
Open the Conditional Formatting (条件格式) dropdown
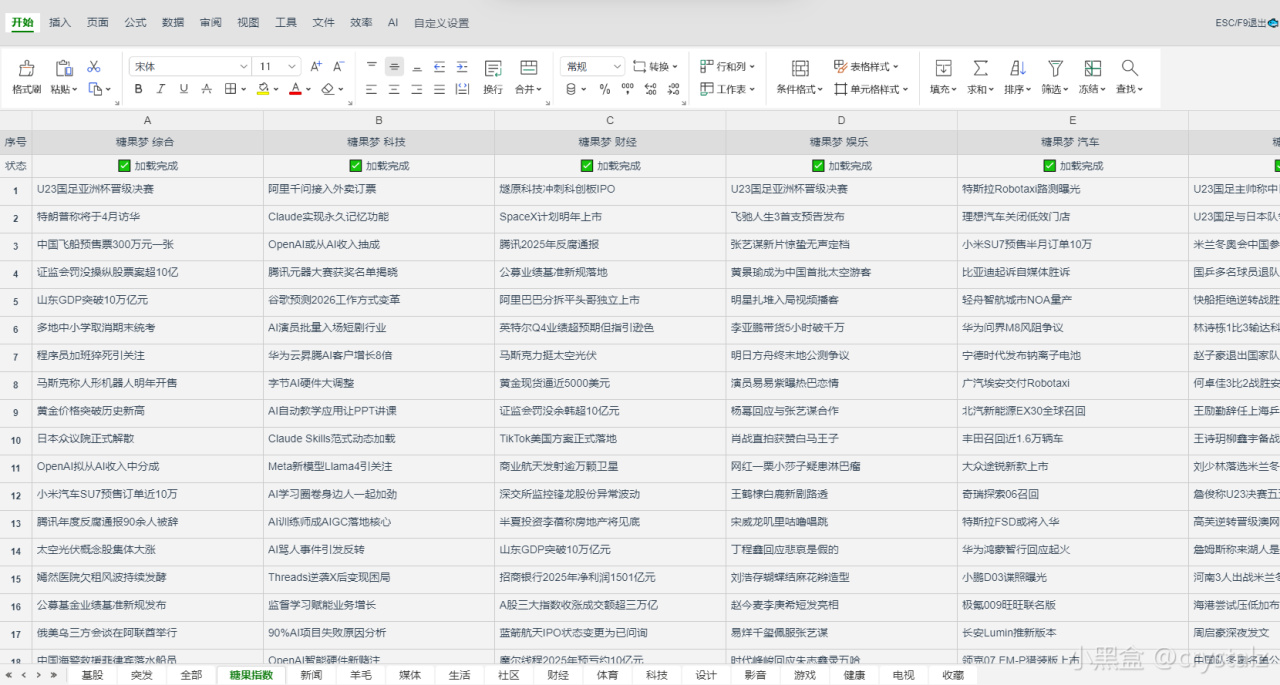coord(800,89)
